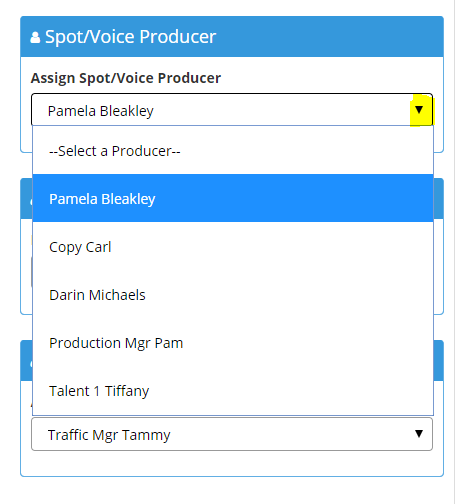Select Pamela Bleakley in the dropdown list
463x504 pixels.
pyautogui.click(x=233, y=198)
